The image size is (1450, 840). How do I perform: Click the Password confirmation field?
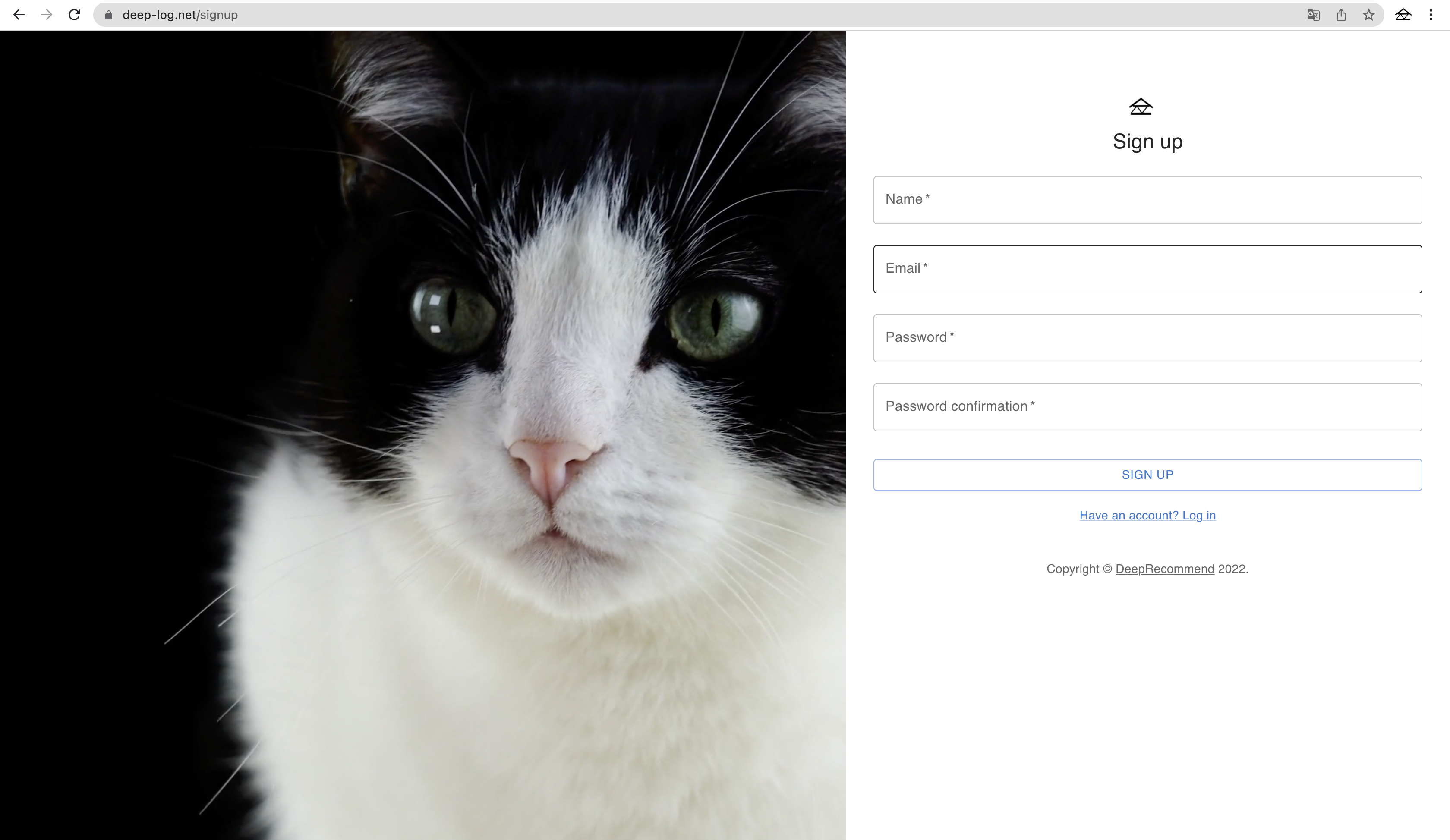(x=1147, y=407)
